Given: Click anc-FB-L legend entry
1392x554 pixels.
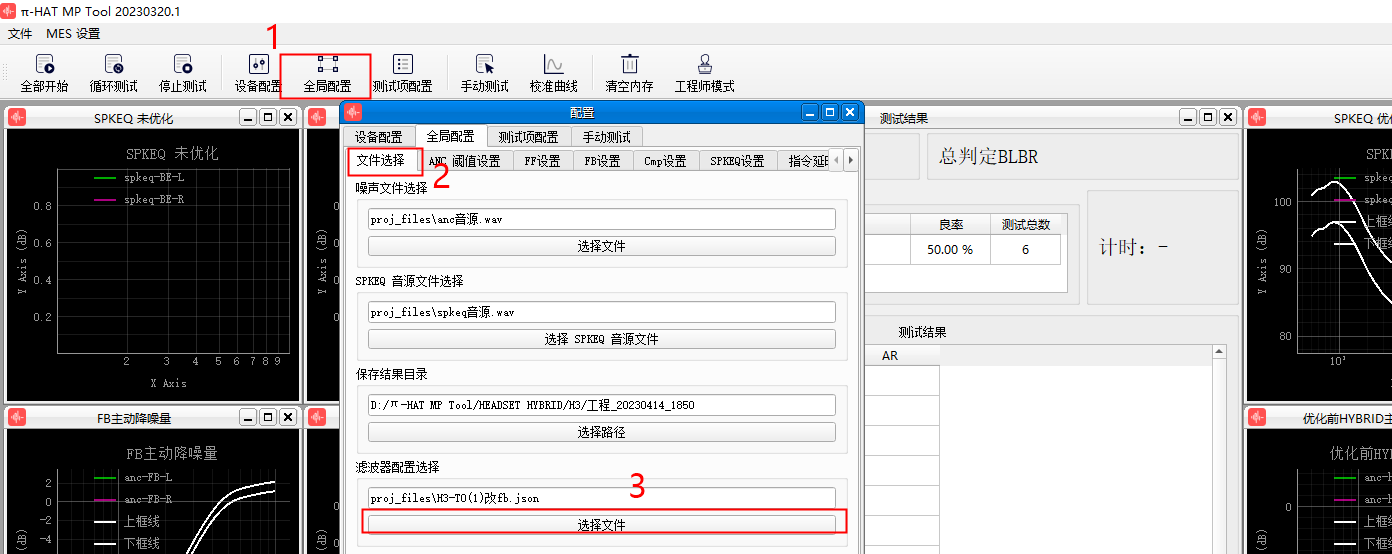Looking at the screenshot, I should pos(133,478).
